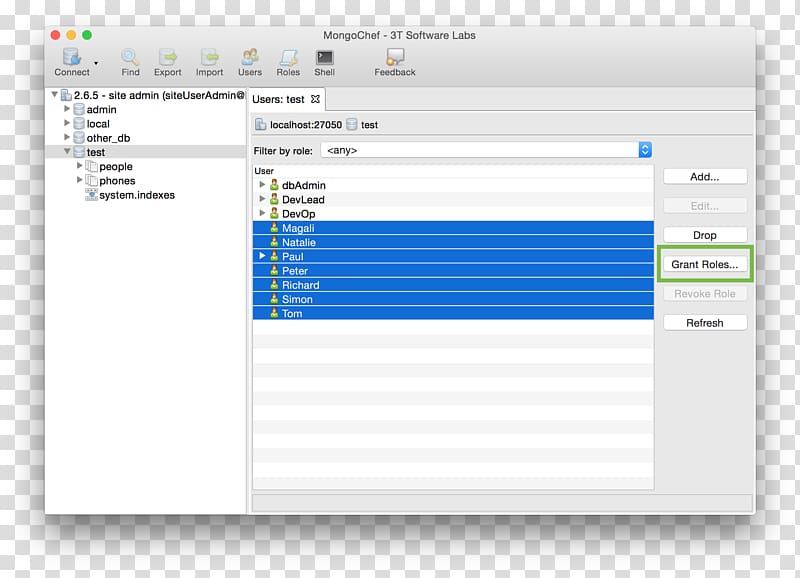Click the Refresh button
Image resolution: width=800 pixels, height=578 pixels.
click(x=705, y=323)
